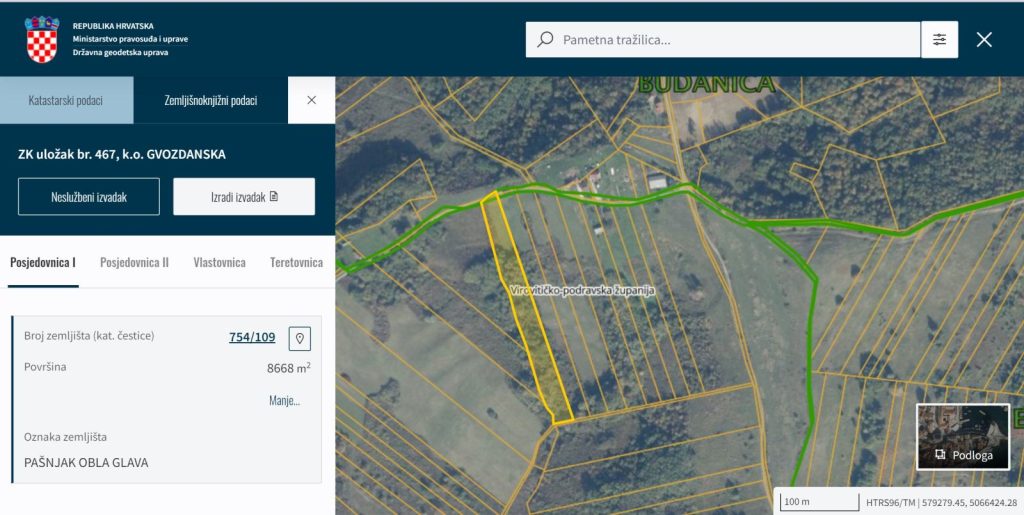Collapse details with Manje... link
1024x515 pixels.
coord(284,400)
